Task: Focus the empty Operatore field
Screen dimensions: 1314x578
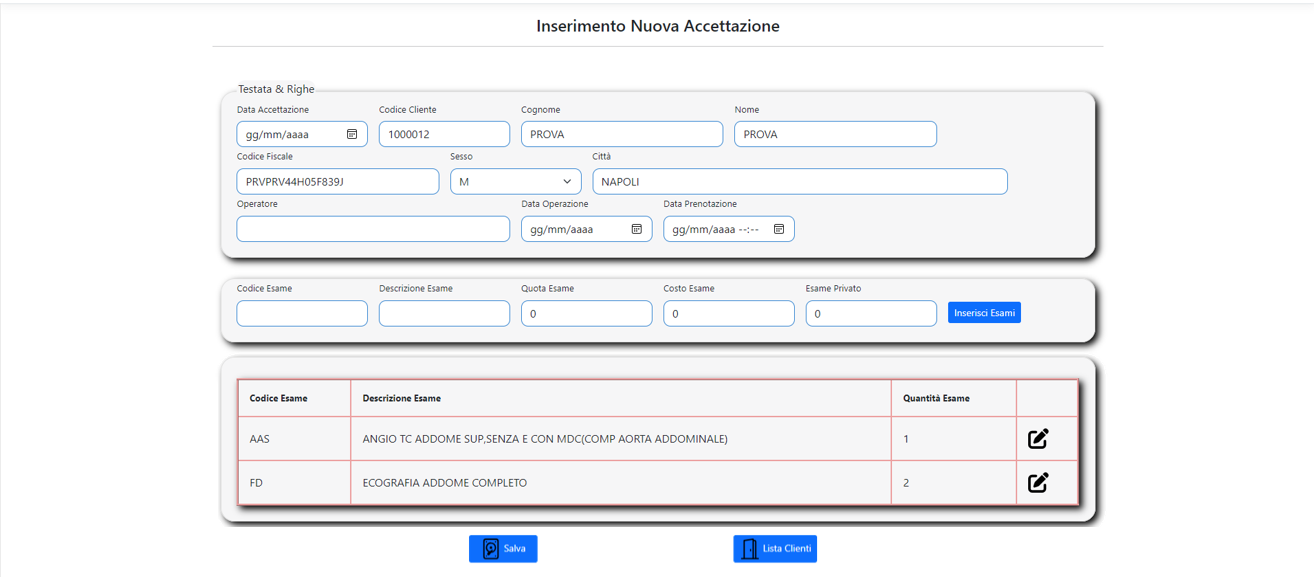Action: 373,229
